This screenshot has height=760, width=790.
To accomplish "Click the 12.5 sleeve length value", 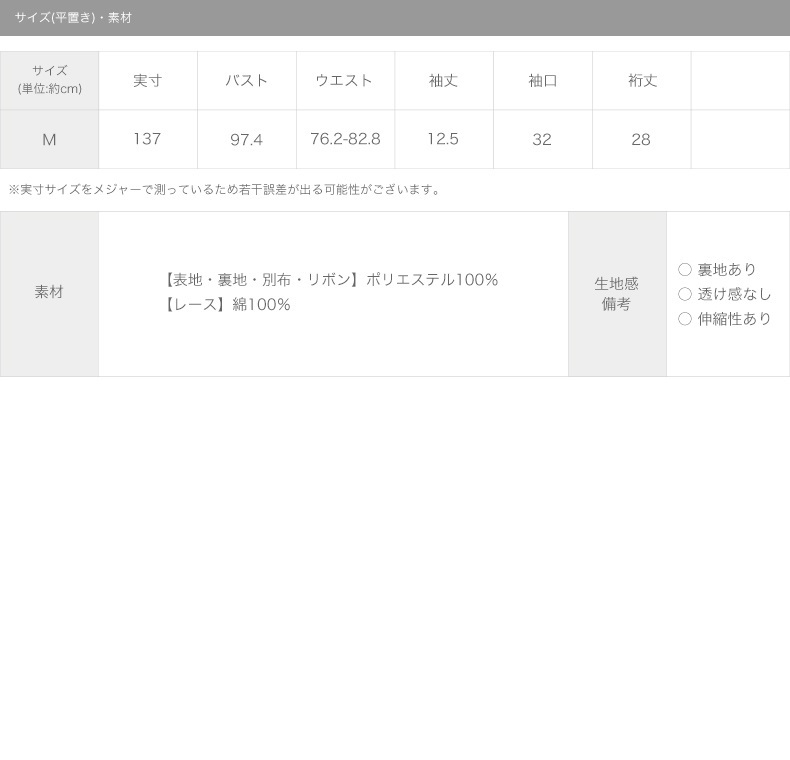I will [443, 139].
